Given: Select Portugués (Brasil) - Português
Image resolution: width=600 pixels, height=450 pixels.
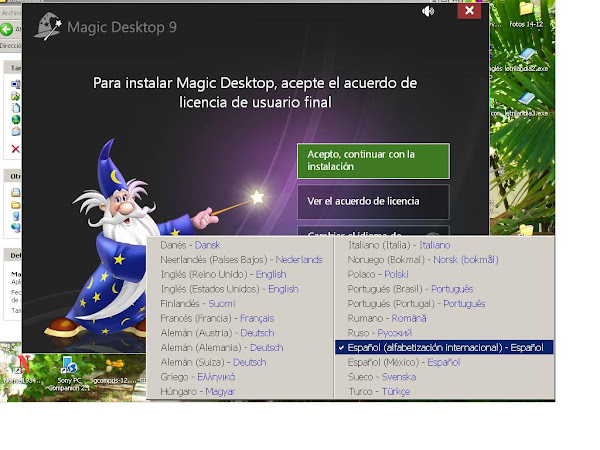Looking at the screenshot, I should tap(410, 289).
